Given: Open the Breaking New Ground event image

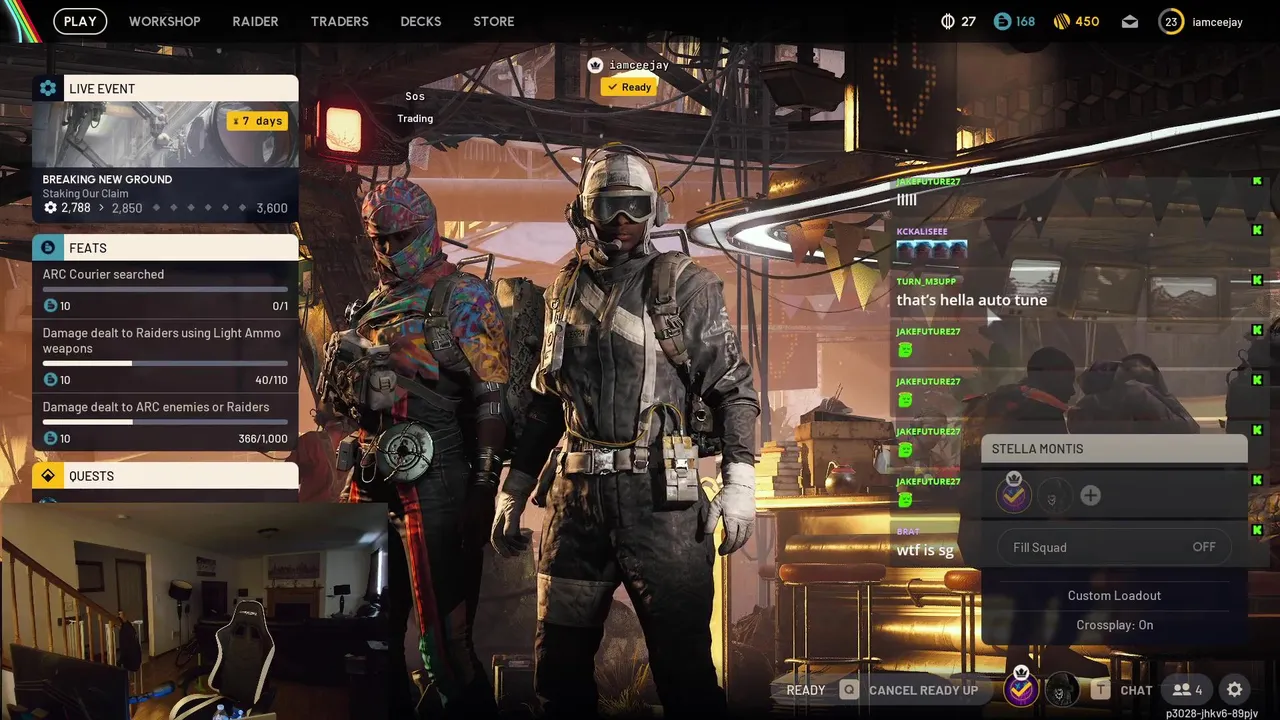Looking at the screenshot, I should click(165, 134).
